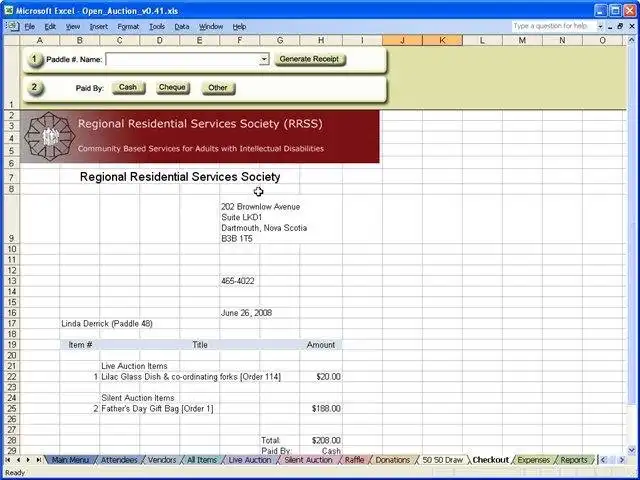
Task: Jump to last sheet tab arrow
Action: (38, 460)
